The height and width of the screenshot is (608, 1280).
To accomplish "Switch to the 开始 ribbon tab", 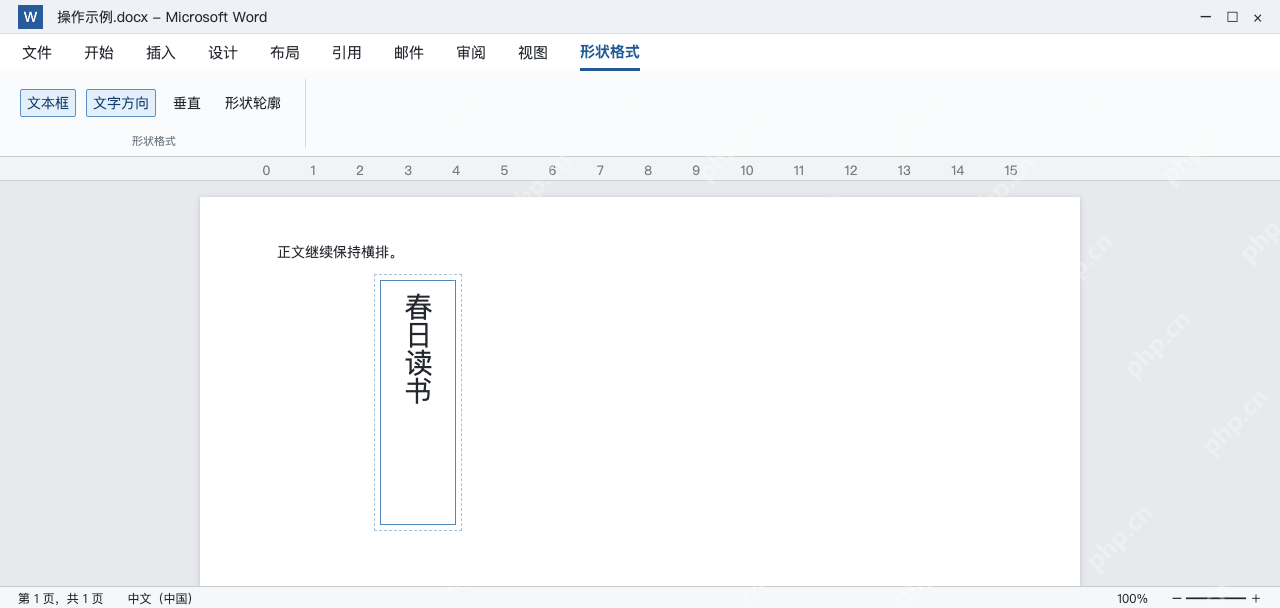I will pos(99,53).
